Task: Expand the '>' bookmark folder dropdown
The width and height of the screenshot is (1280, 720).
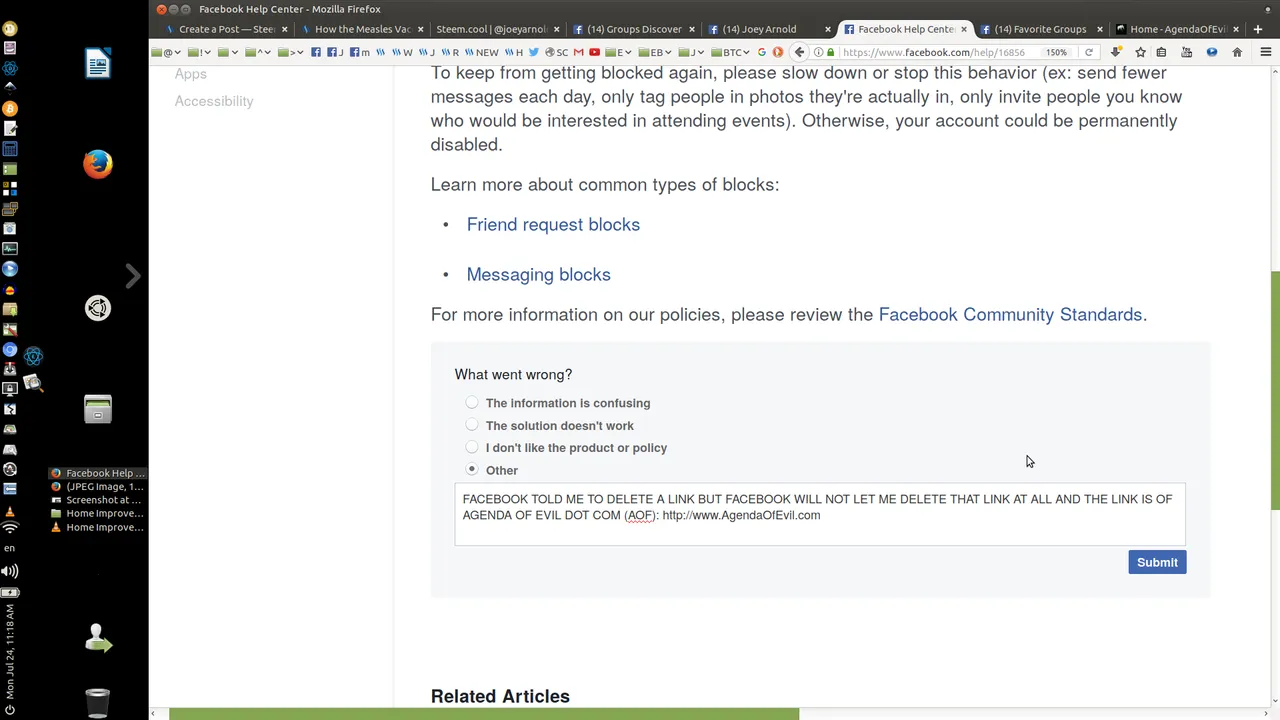Action: click(290, 52)
